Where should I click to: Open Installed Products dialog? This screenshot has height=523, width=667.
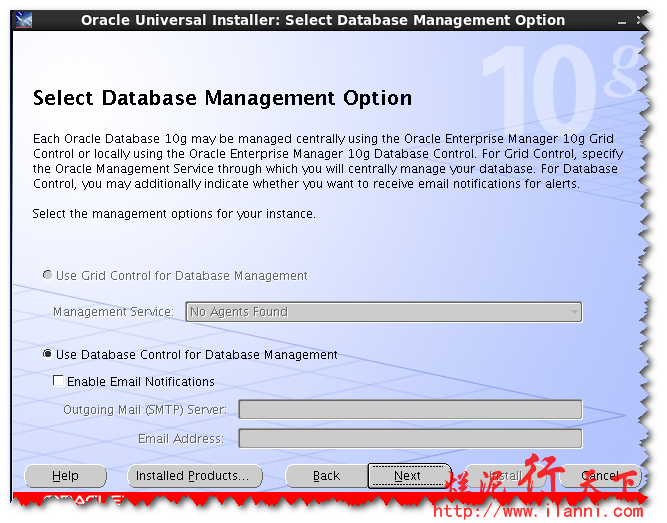click(195, 476)
